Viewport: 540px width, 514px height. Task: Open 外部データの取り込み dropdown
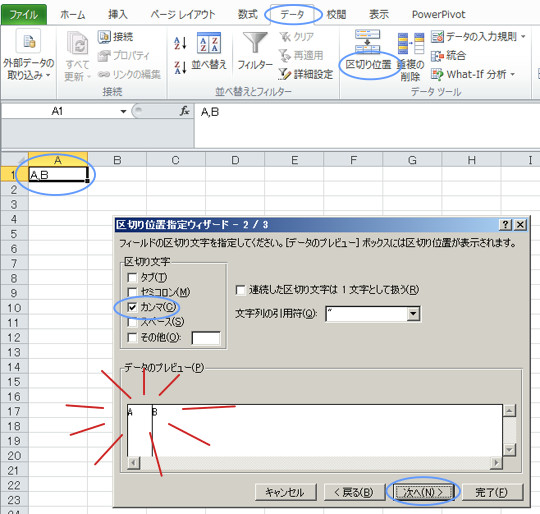click(28, 55)
